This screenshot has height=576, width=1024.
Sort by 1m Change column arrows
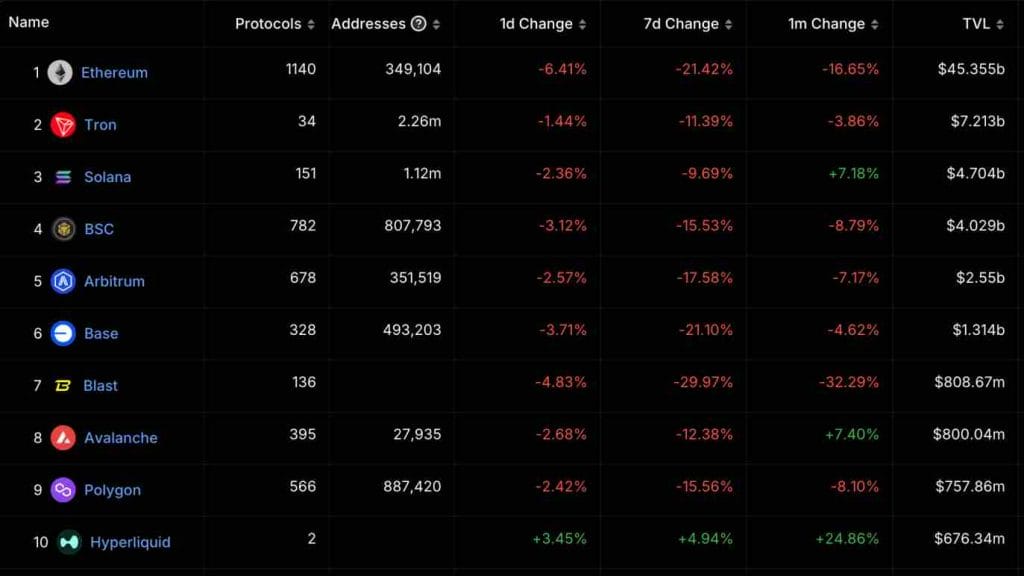pos(874,24)
